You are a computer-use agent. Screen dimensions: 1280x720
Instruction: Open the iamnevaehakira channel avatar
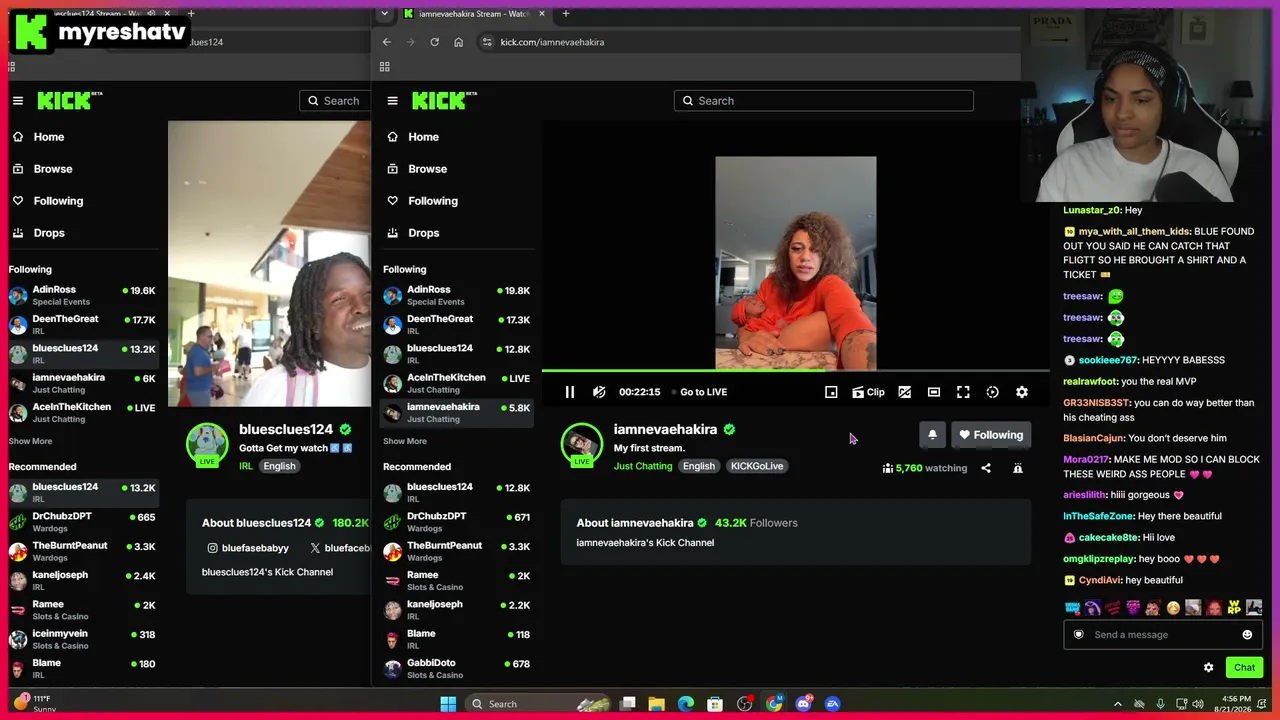tap(582, 445)
